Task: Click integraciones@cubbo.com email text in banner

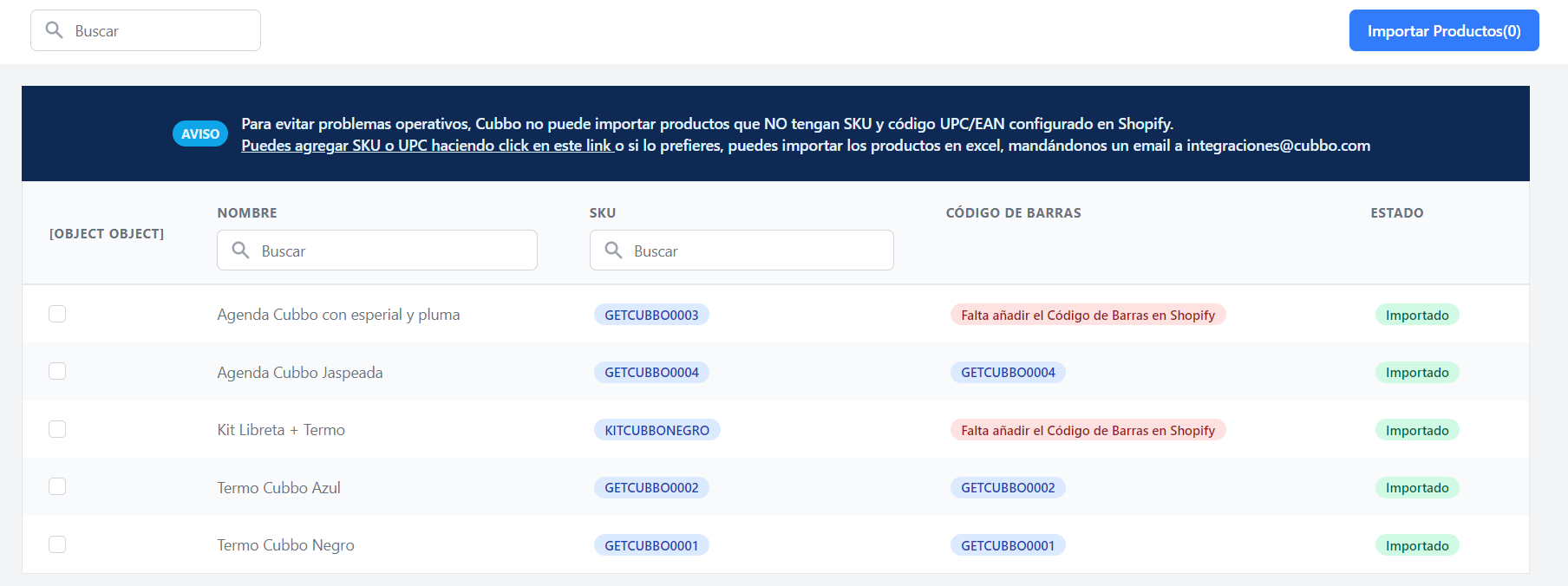Action: point(1278,146)
